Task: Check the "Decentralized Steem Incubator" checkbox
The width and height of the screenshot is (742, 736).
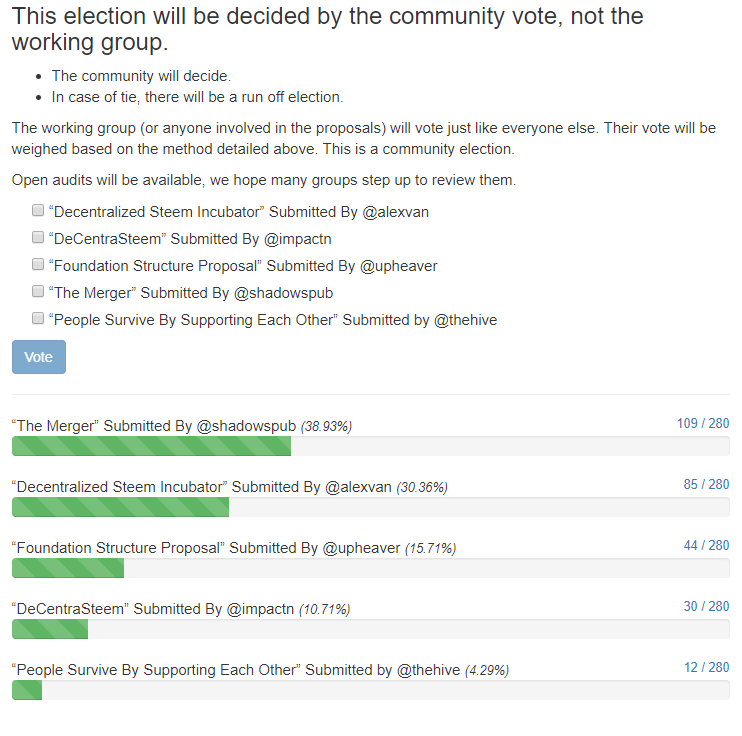Action: point(38,211)
